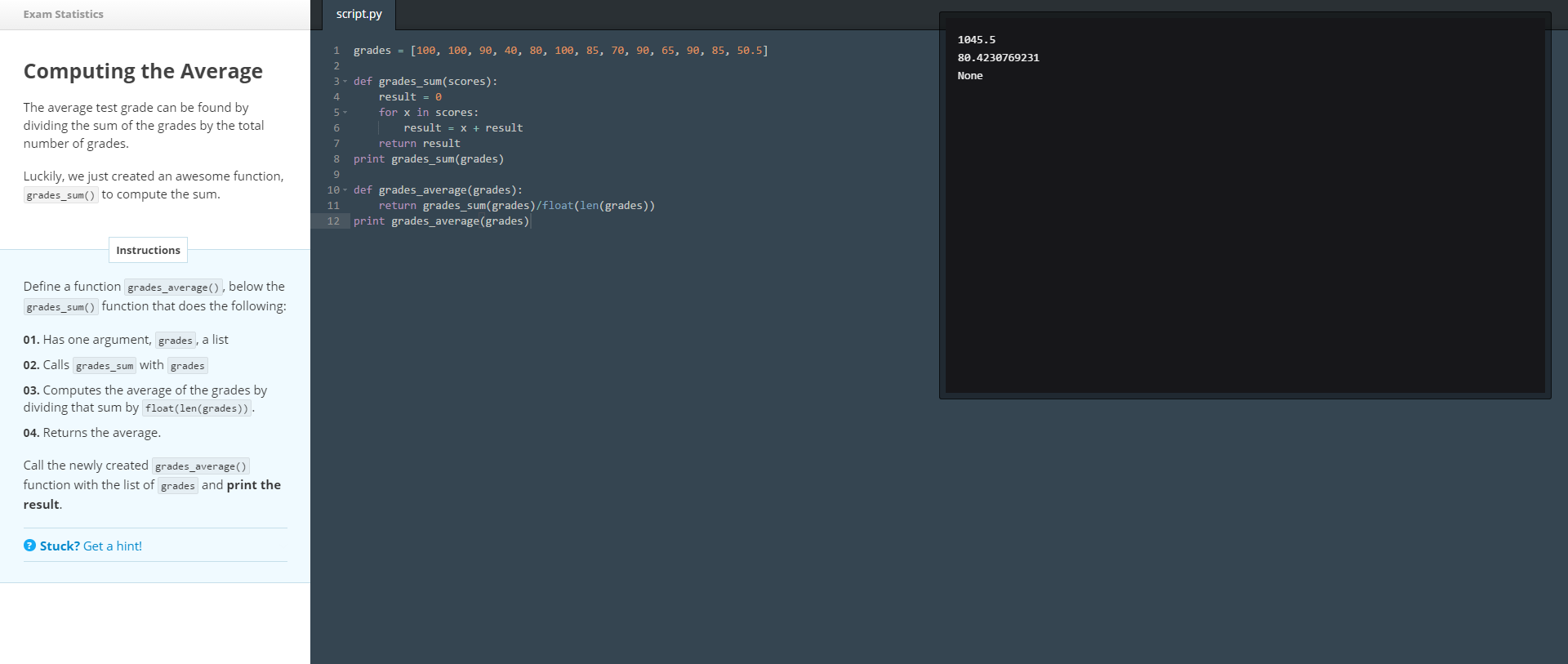Click the blue question mark hint icon
Viewport: 1568px width, 664px height.
pyautogui.click(x=29, y=546)
